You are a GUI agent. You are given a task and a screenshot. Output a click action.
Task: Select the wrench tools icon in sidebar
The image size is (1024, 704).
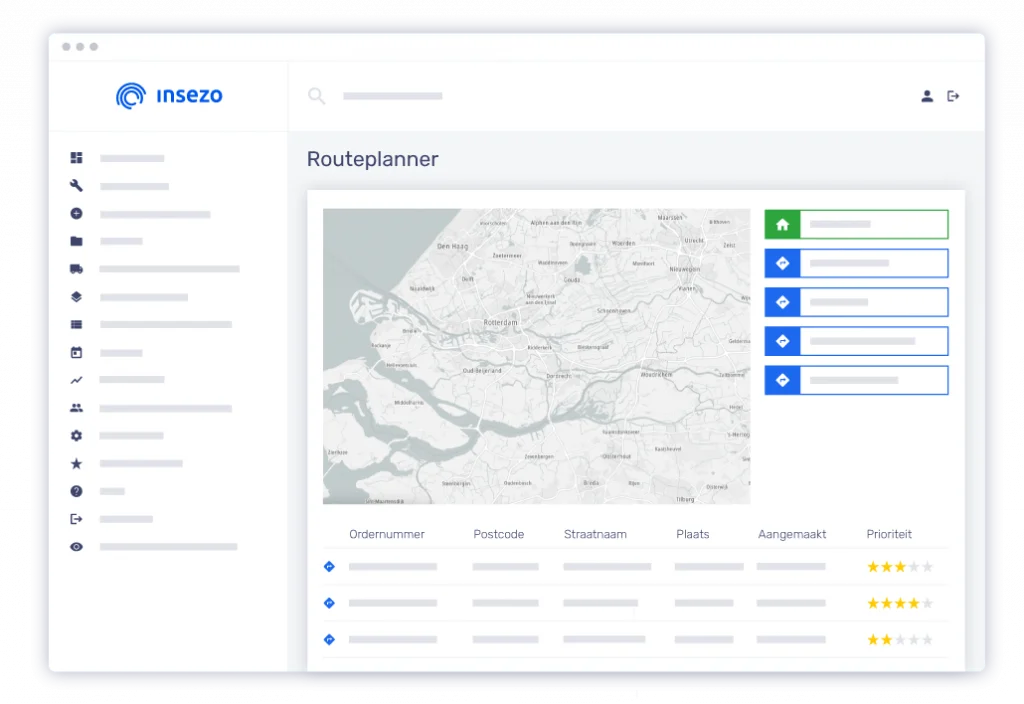click(x=76, y=186)
